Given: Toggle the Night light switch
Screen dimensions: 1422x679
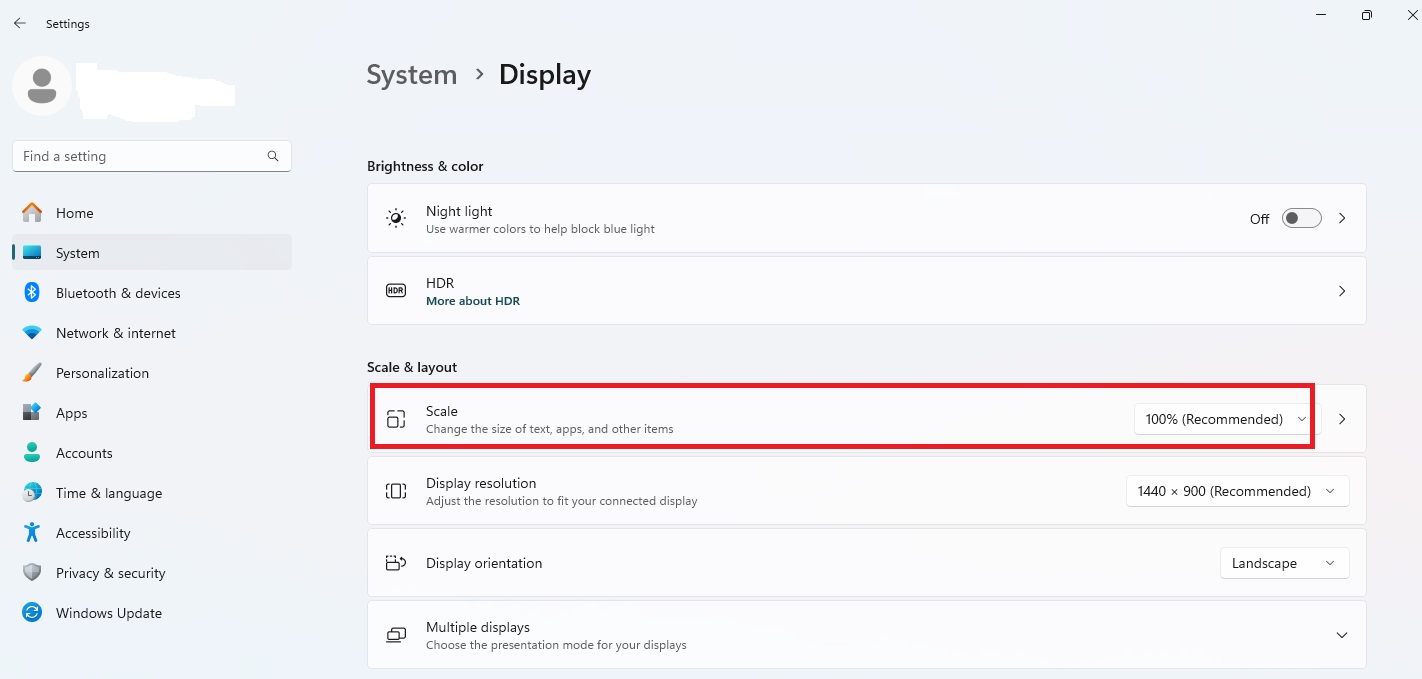Looking at the screenshot, I should (1302, 218).
